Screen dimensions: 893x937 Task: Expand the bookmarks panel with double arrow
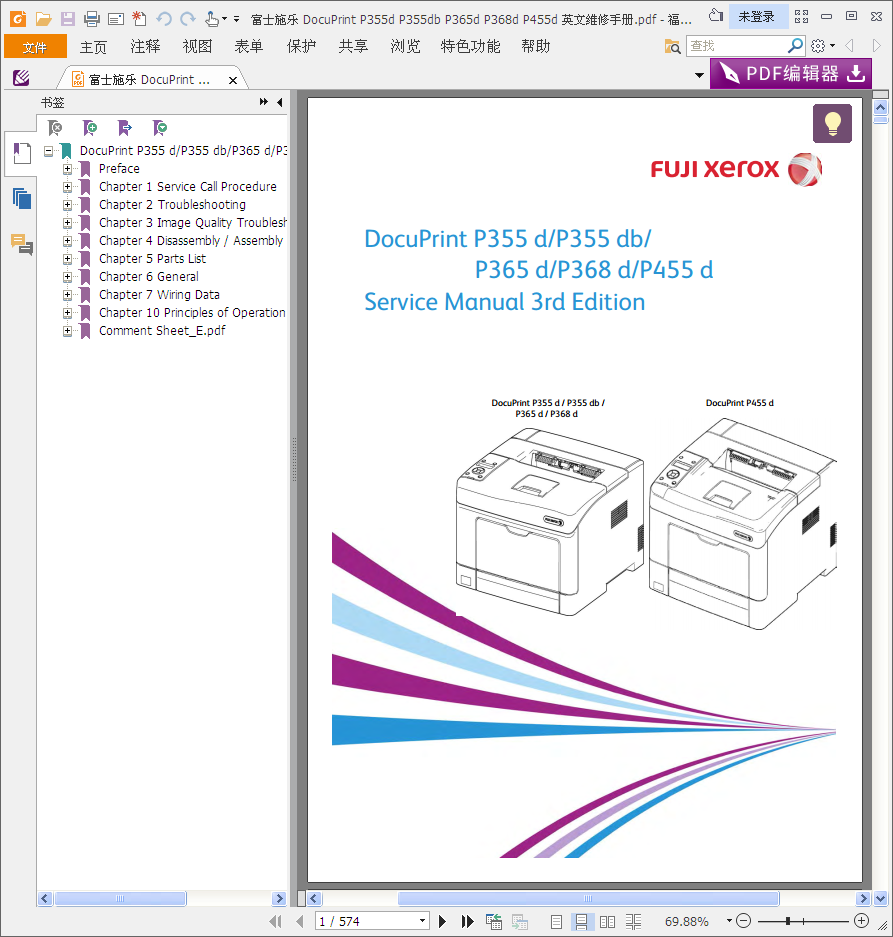click(264, 102)
